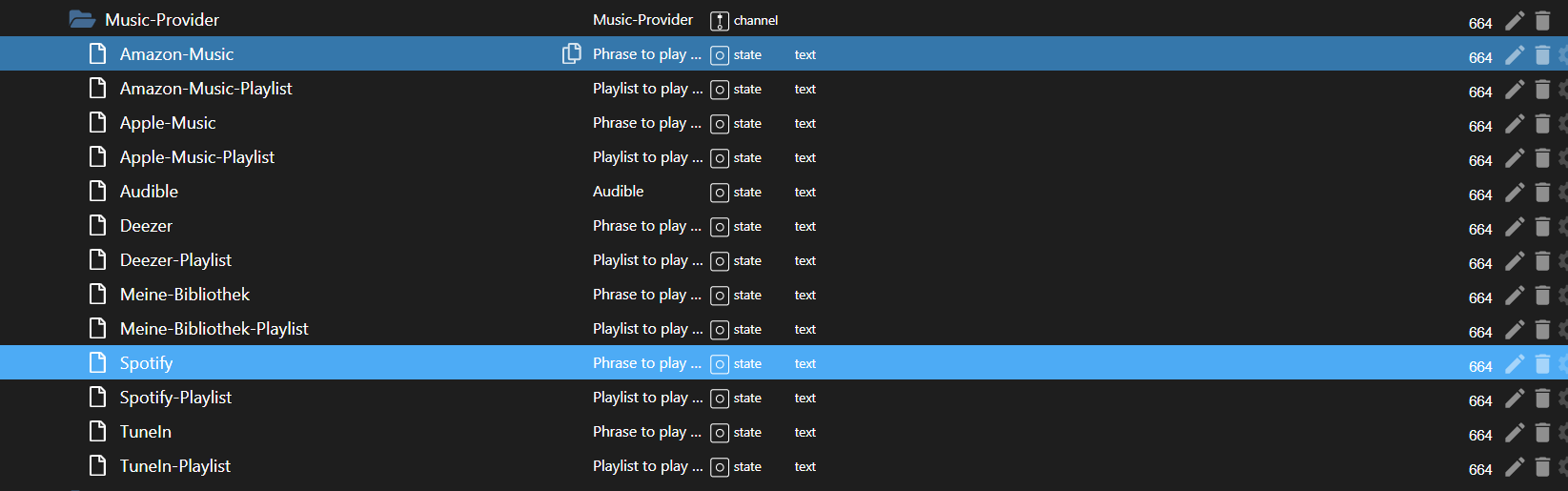Delete the Spotify object

(x=1542, y=364)
